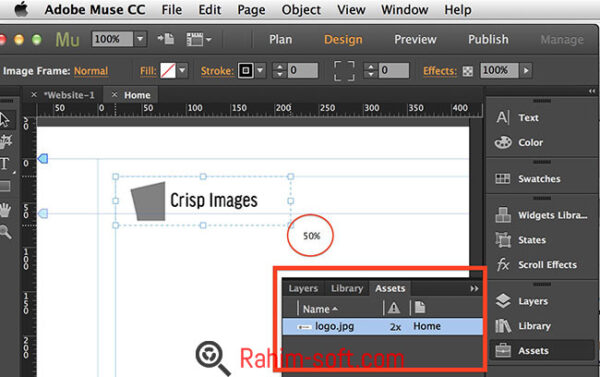Open the File menu
The image size is (600, 377).
coord(171,10)
